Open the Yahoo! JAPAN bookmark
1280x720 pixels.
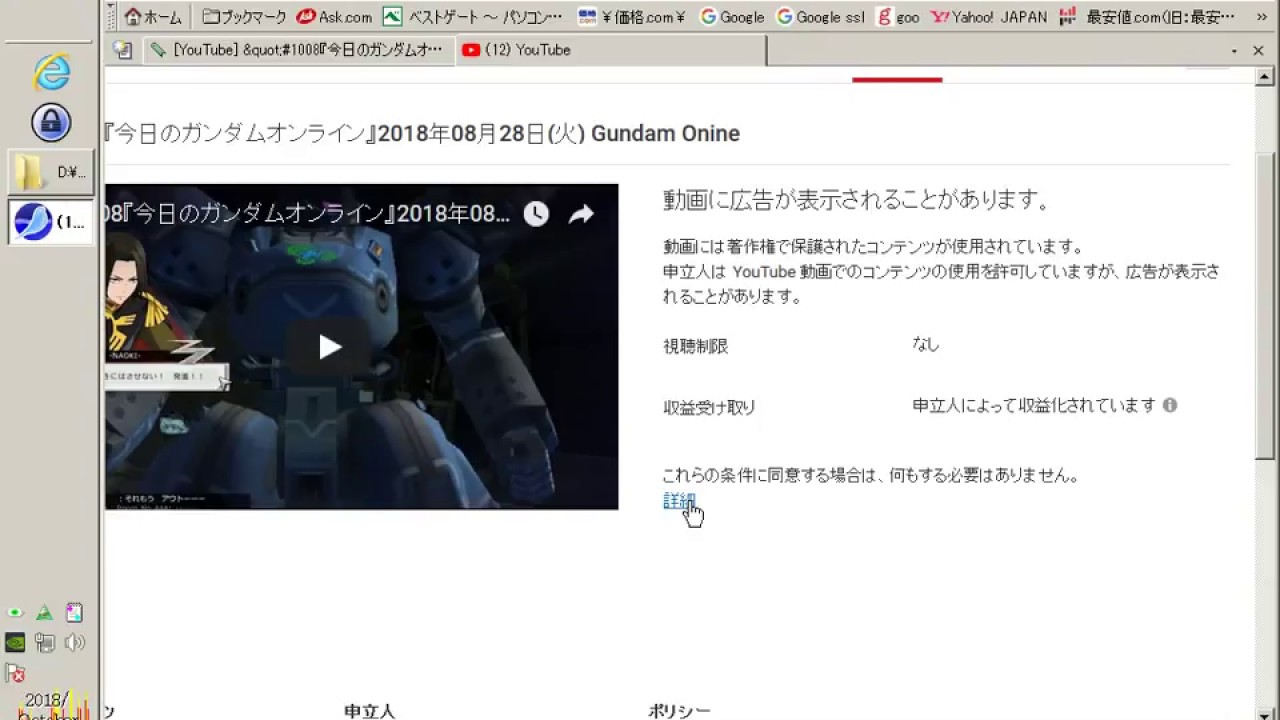coord(989,17)
